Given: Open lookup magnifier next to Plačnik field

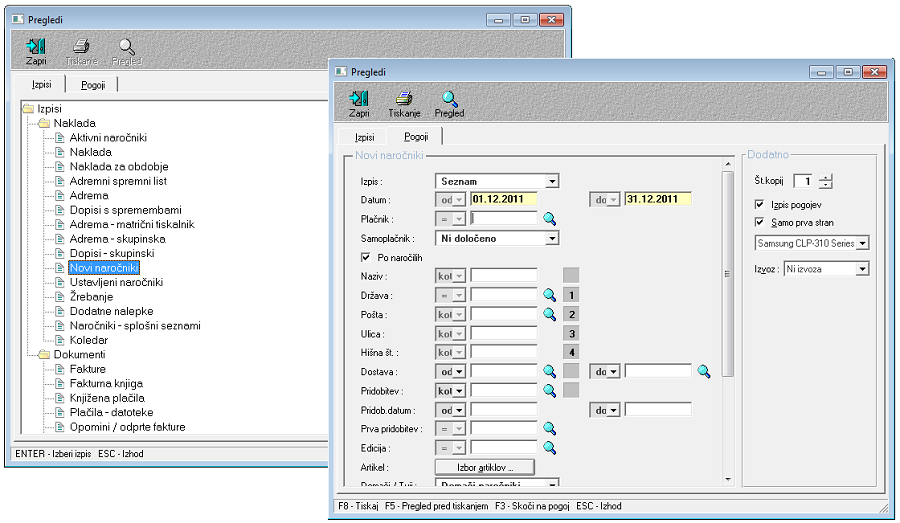Looking at the screenshot, I should click(549, 219).
